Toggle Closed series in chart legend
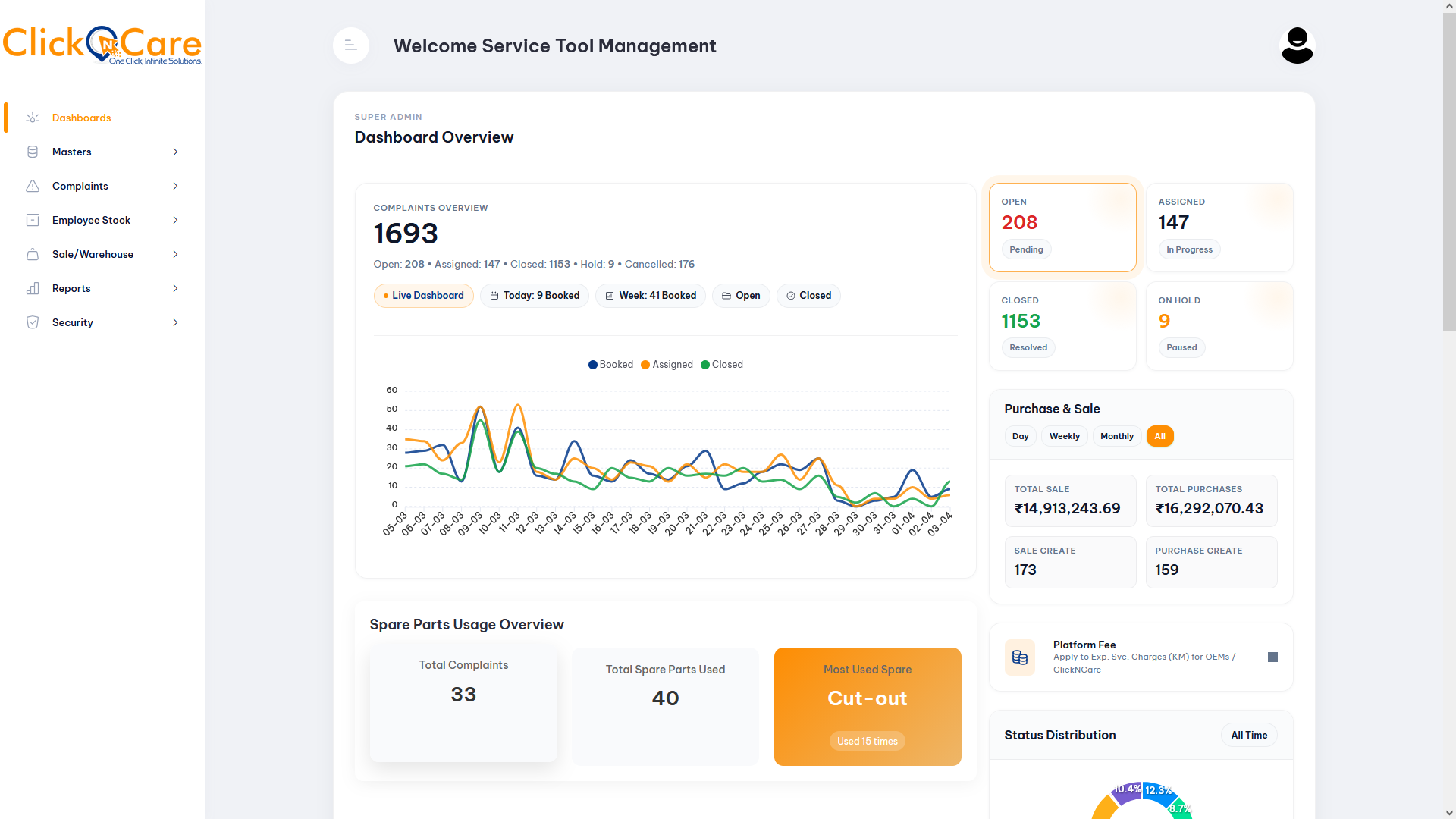The width and height of the screenshot is (1456, 819). click(x=722, y=365)
